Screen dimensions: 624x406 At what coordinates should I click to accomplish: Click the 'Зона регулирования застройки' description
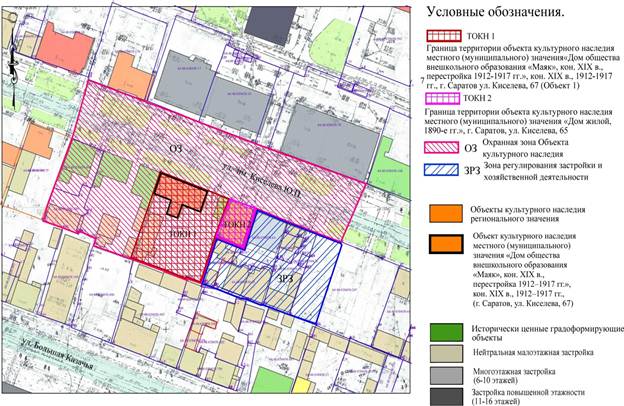coord(543,171)
